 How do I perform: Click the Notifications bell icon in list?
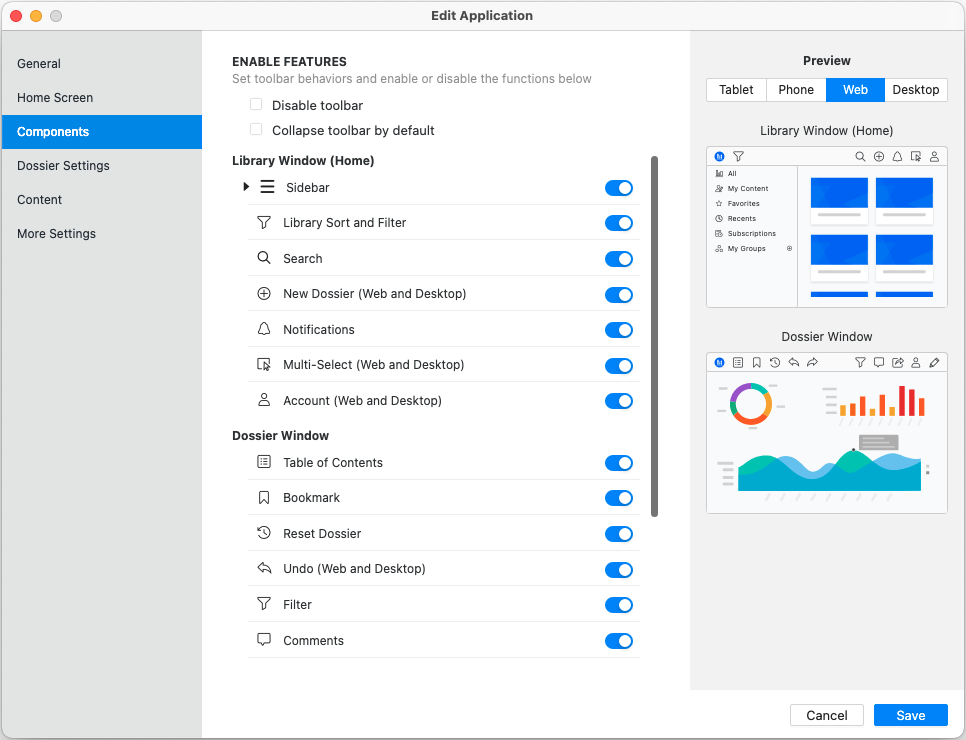click(x=264, y=329)
